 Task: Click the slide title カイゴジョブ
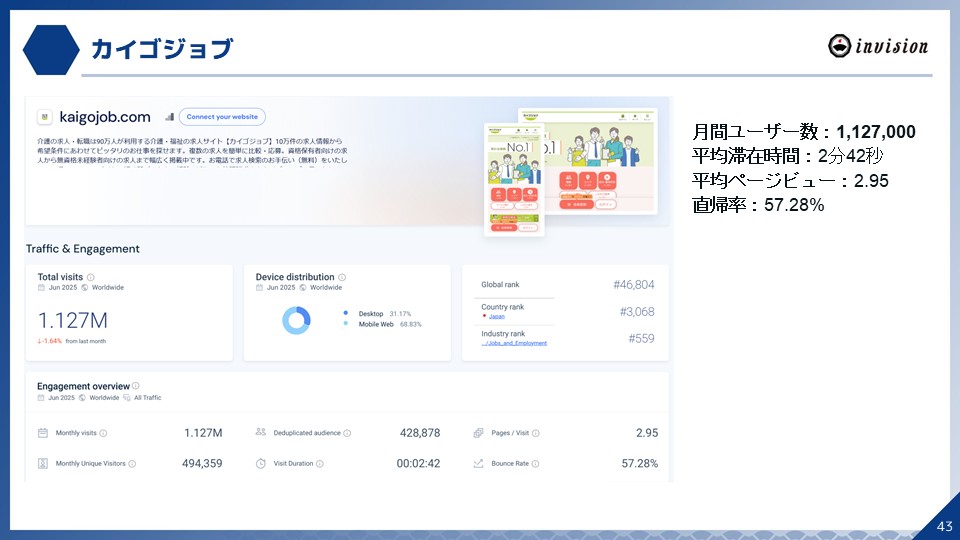162,48
